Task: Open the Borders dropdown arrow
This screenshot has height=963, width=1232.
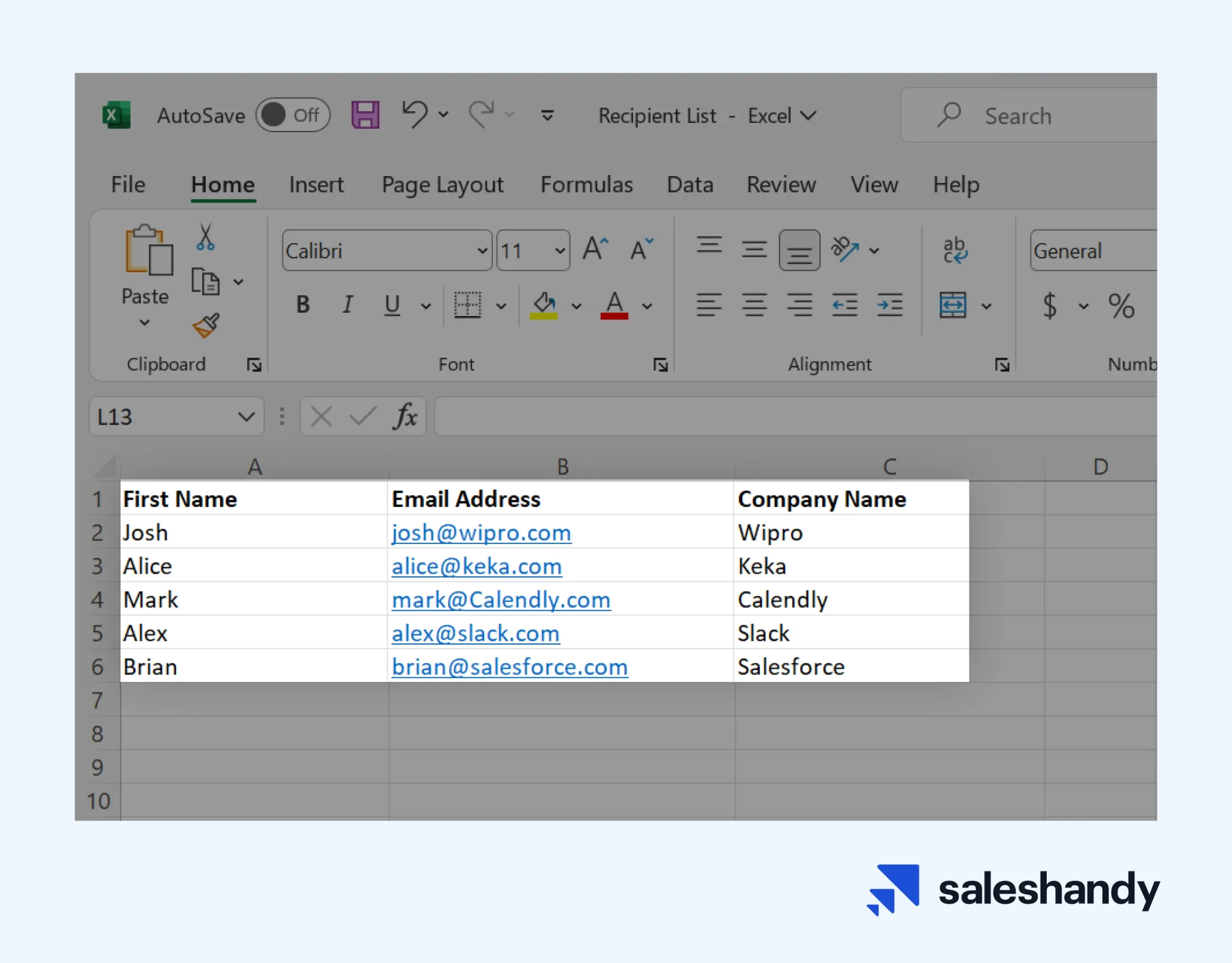Action: [x=501, y=306]
